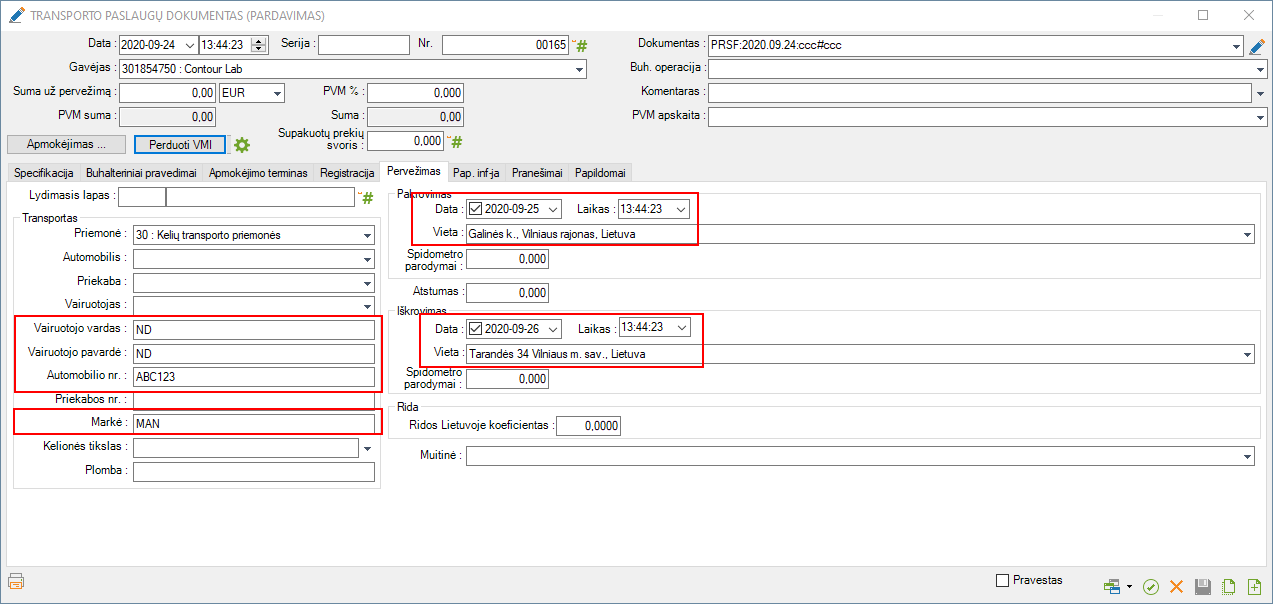Click the green new document plus icon
Image resolution: width=1273 pixels, height=604 pixels.
tap(1255, 587)
